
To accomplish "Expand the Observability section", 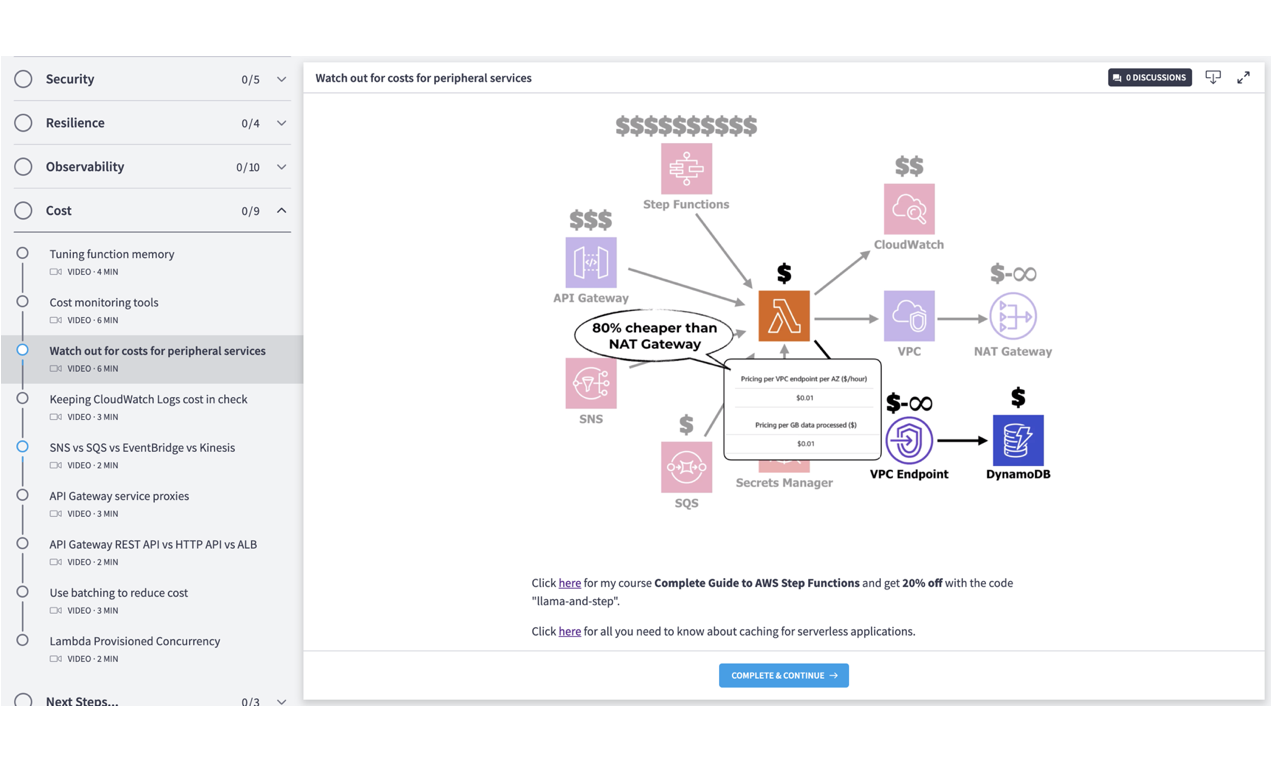I will coord(283,166).
